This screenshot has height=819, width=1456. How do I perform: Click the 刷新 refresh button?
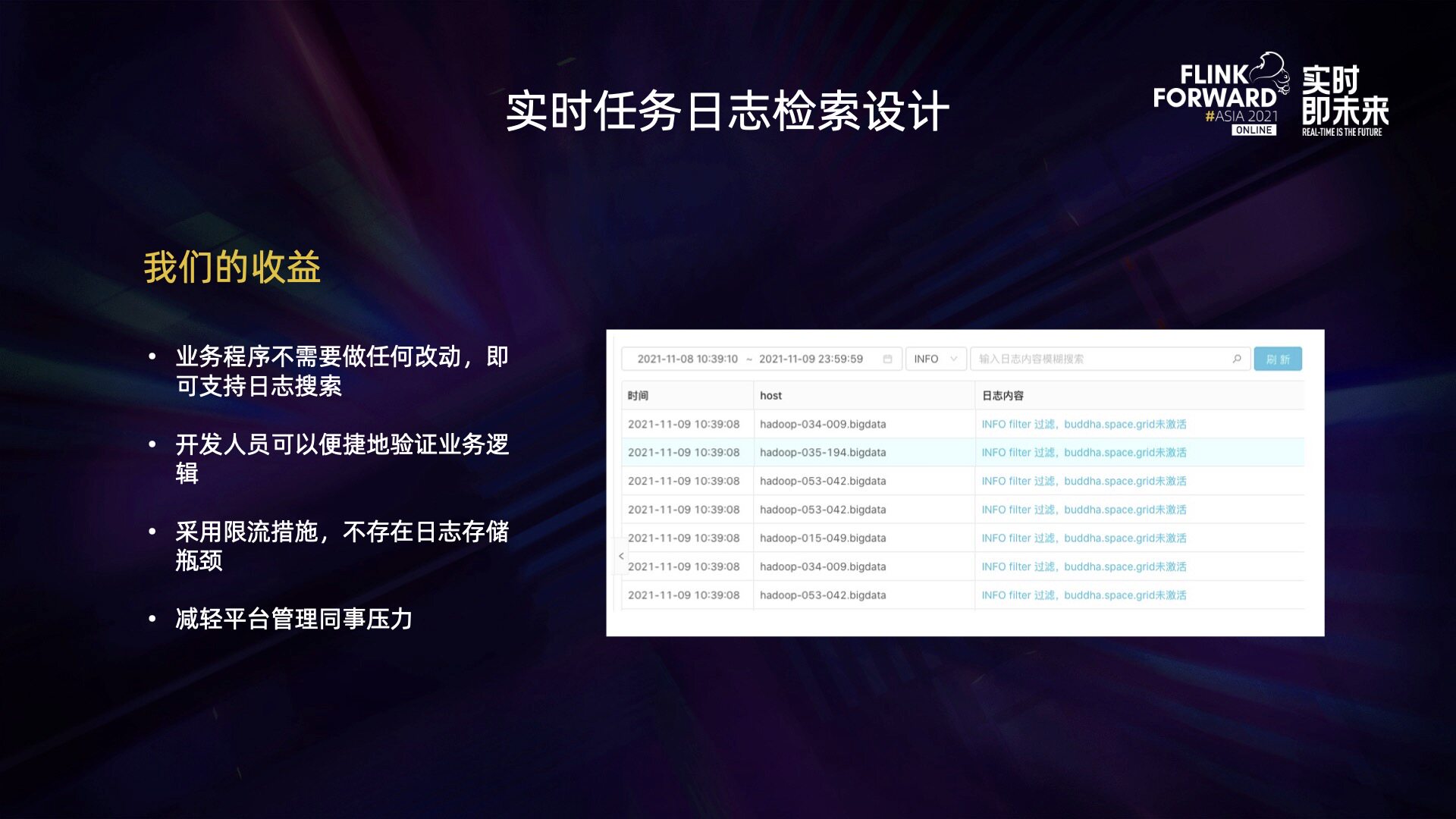pos(1278,359)
